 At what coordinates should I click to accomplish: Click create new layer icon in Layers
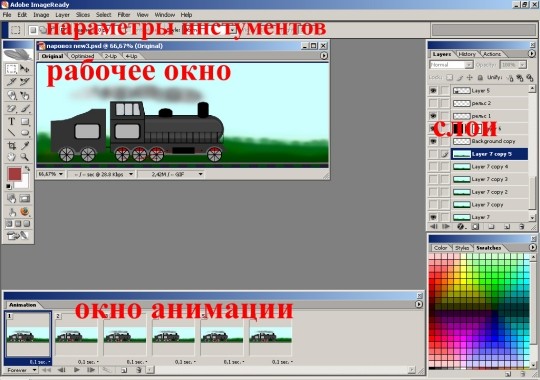507,227
